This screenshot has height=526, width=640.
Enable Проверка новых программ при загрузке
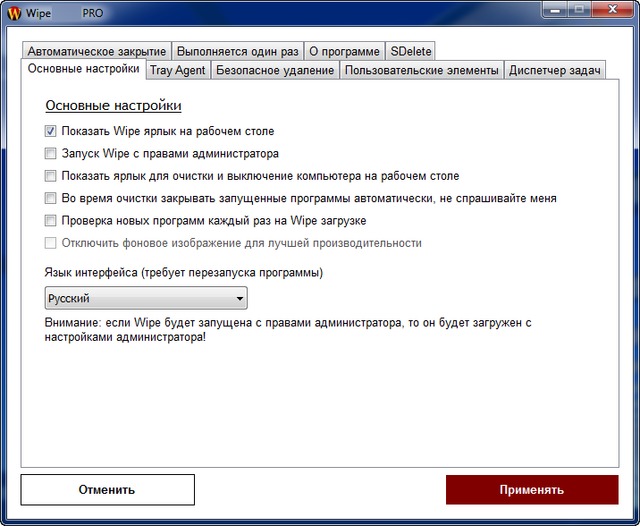coord(51,220)
